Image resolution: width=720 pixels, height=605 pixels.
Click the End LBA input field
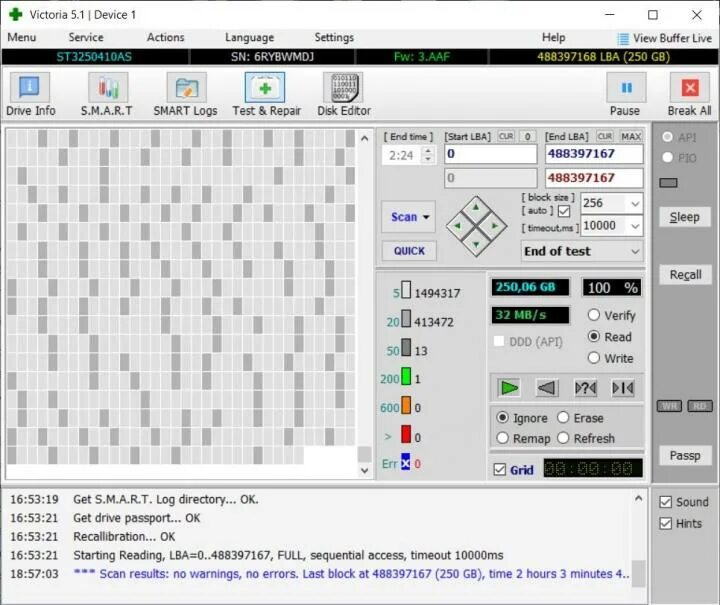pyautogui.click(x=594, y=154)
